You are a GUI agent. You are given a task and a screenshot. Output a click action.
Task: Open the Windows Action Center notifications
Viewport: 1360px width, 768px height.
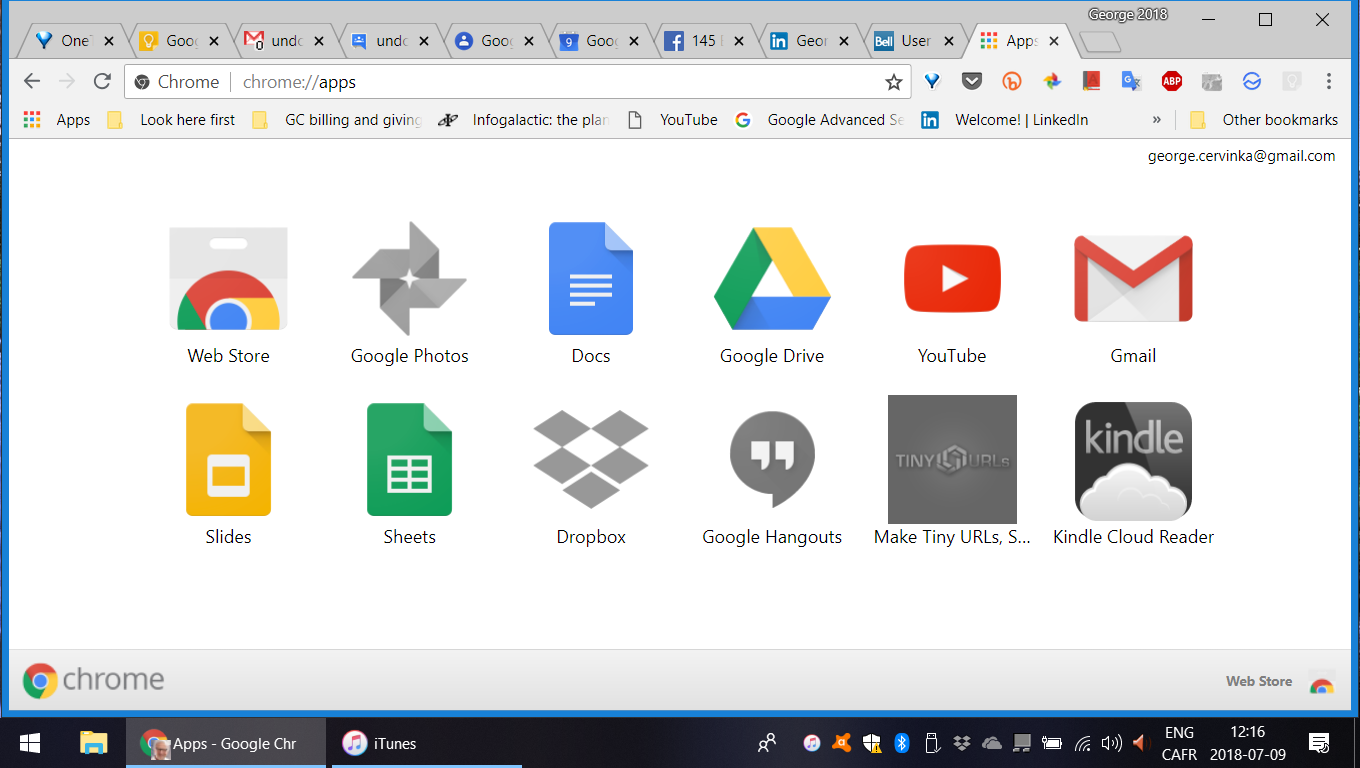1319,743
